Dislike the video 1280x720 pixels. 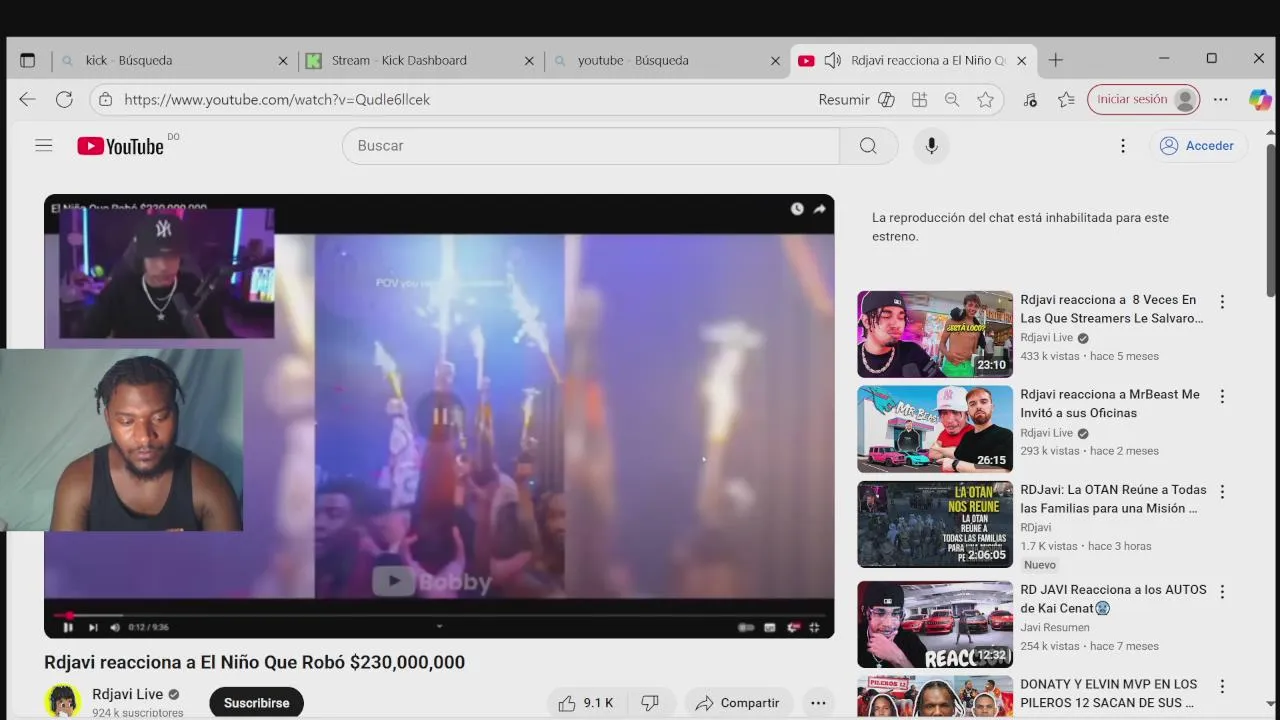click(x=650, y=703)
